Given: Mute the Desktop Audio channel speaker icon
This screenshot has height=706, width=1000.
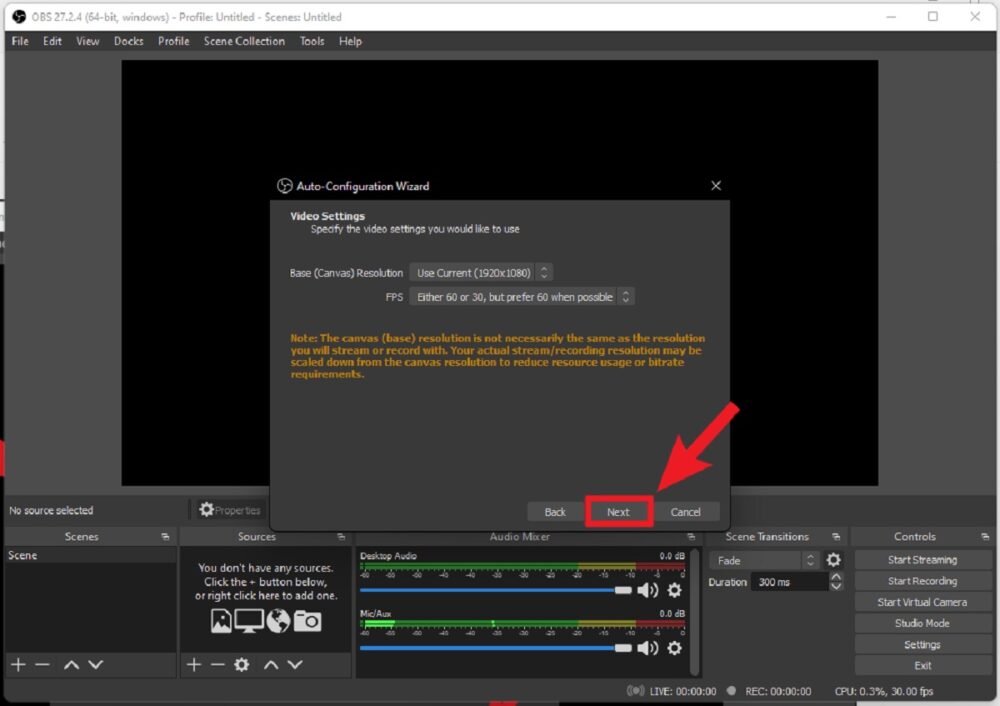Looking at the screenshot, I should [647, 591].
